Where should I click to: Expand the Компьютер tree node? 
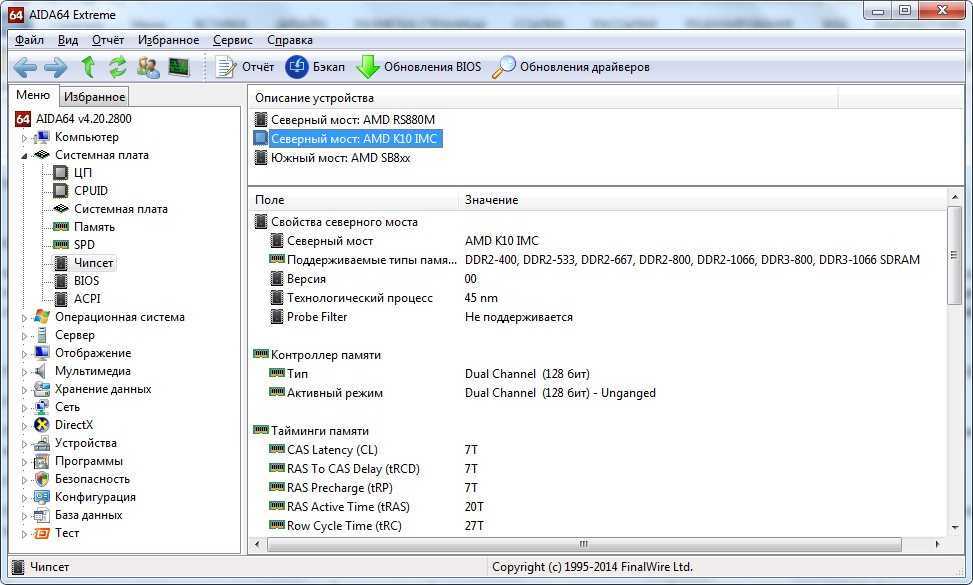click(x=24, y=138)
